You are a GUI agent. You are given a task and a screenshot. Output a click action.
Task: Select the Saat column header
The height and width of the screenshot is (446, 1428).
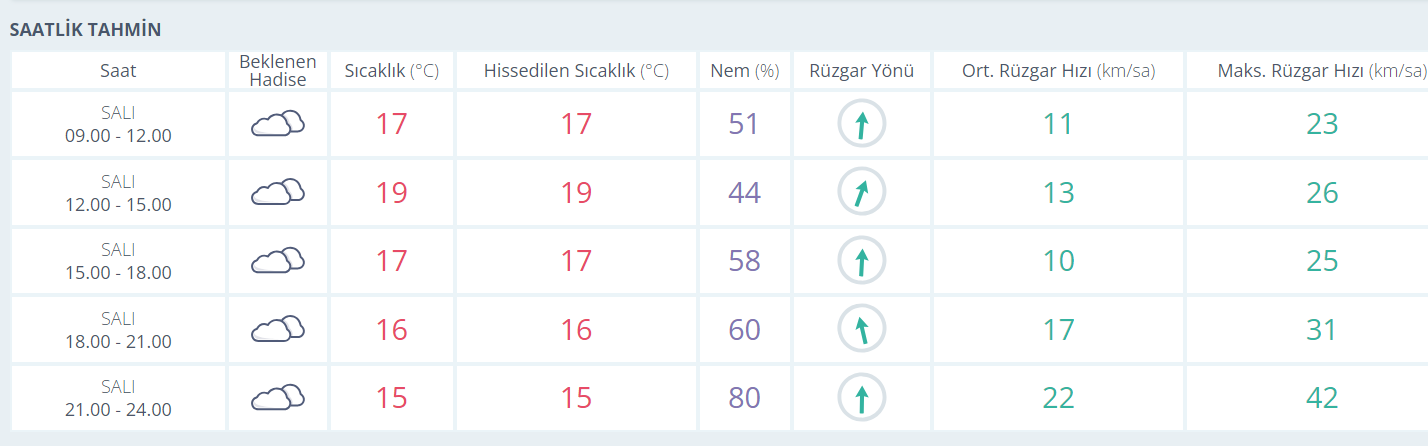pos(118,70)
